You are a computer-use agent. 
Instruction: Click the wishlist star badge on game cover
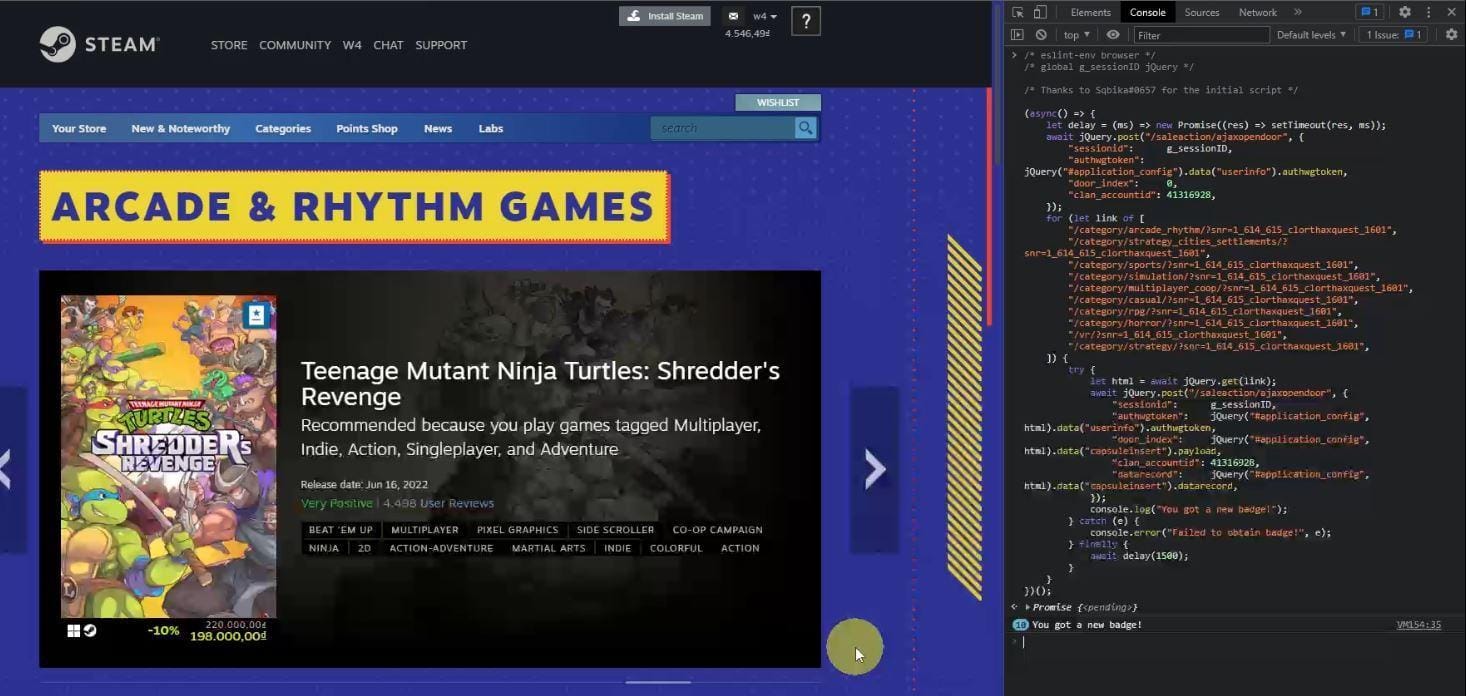pyautogui.click(x=256, y=314)
